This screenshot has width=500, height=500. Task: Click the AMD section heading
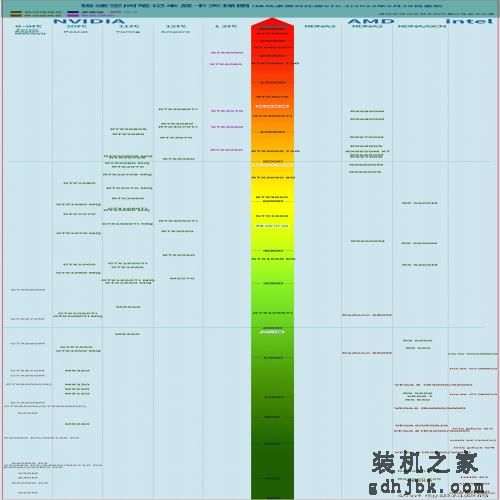371,21
